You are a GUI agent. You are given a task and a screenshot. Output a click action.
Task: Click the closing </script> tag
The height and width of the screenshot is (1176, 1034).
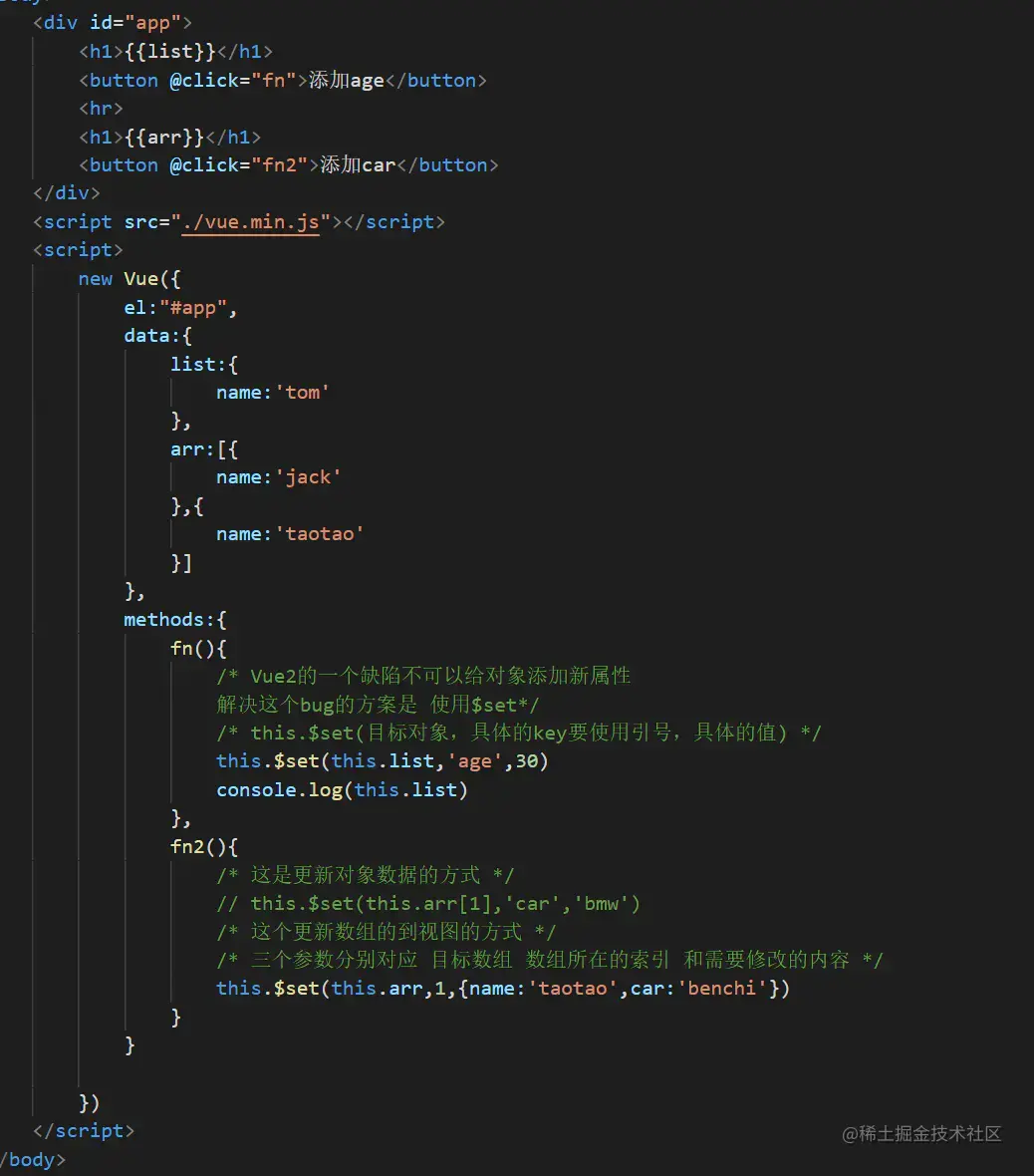click(x=84, y=1131)
